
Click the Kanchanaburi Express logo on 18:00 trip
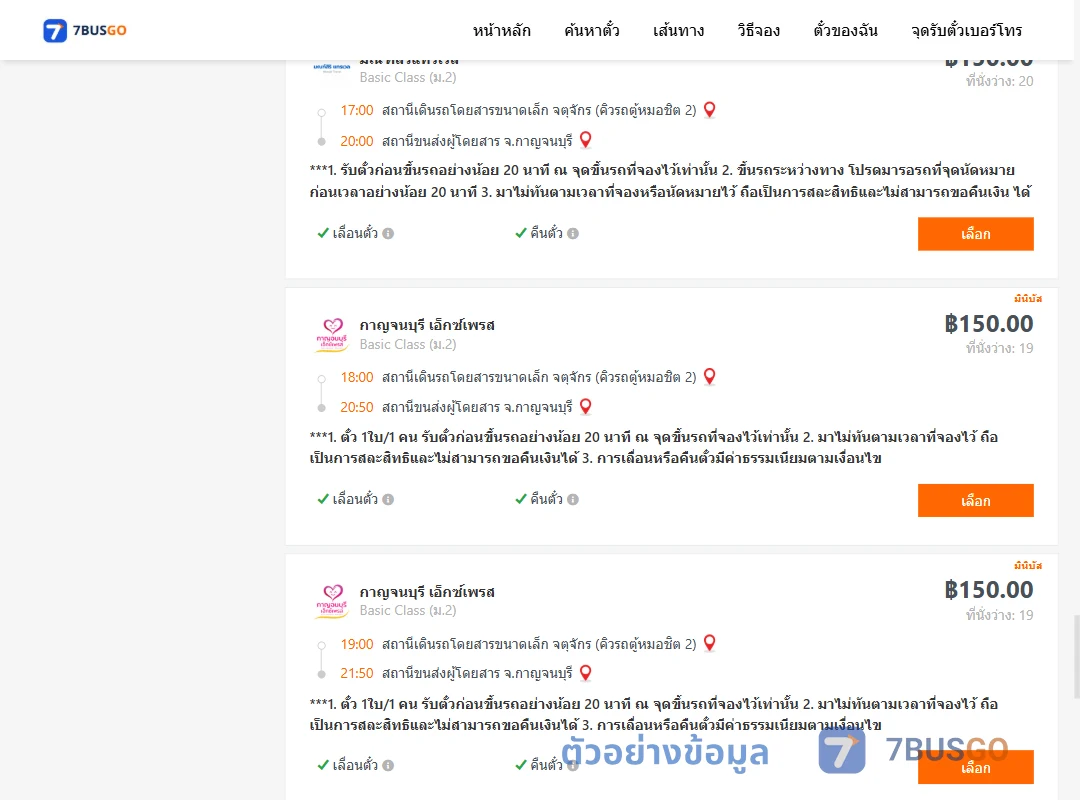[333, 335]
